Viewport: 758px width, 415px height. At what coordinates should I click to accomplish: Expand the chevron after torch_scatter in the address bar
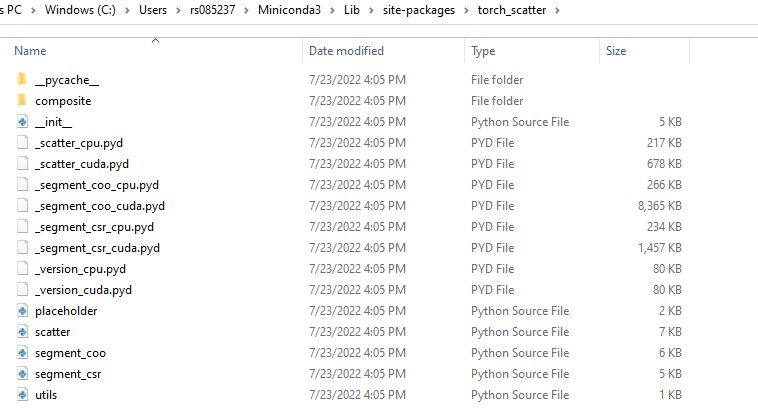tap(557, 11)
